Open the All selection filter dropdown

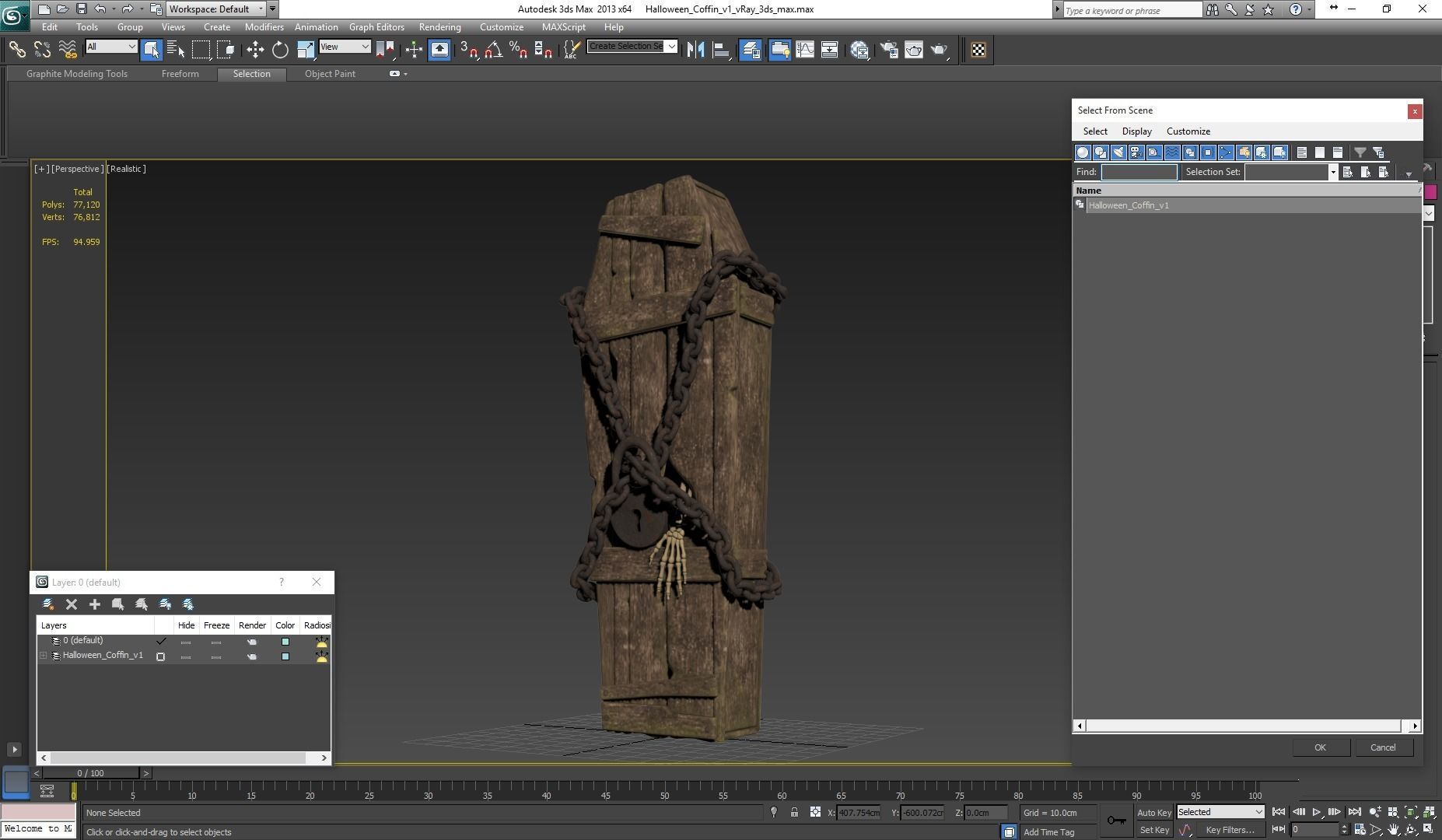111,47
